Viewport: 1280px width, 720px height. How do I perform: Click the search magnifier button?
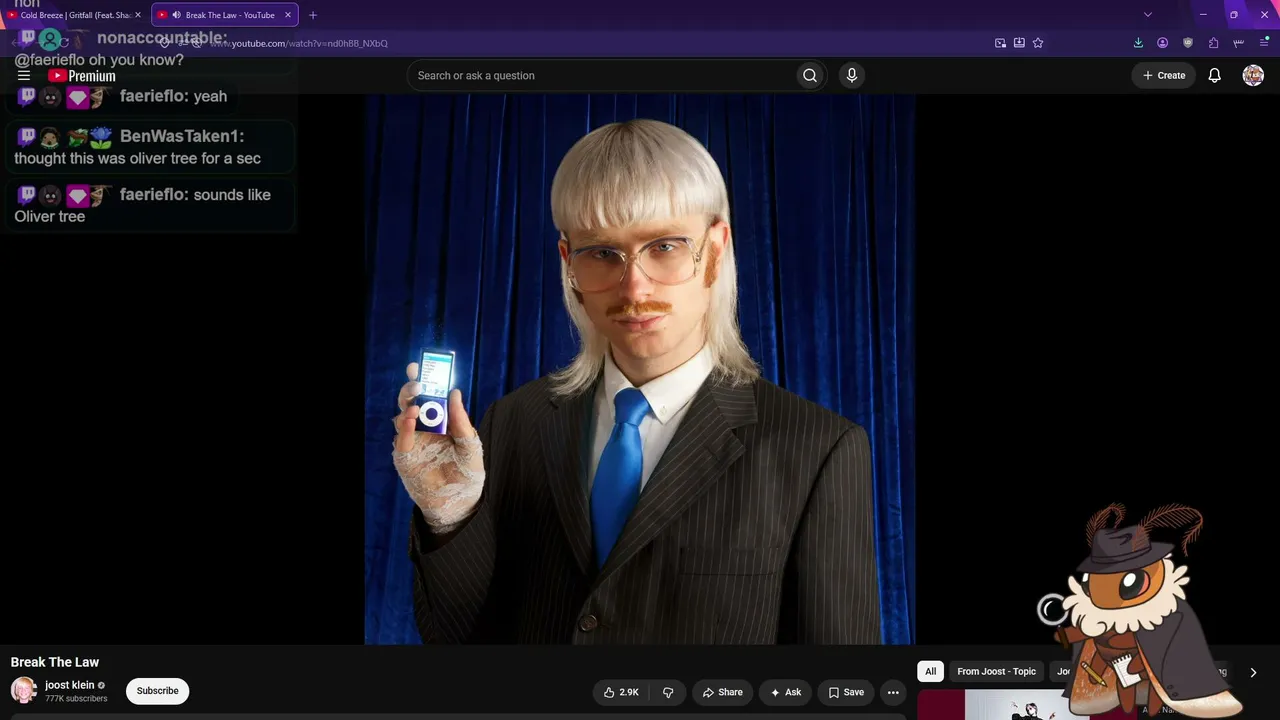click(x=810, y=75)
